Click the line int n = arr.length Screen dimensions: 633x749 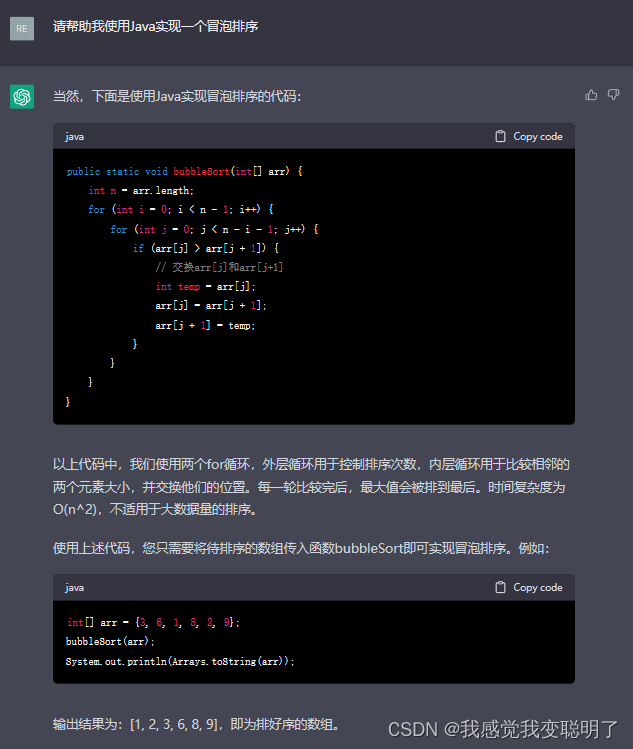tap(141, 191)
